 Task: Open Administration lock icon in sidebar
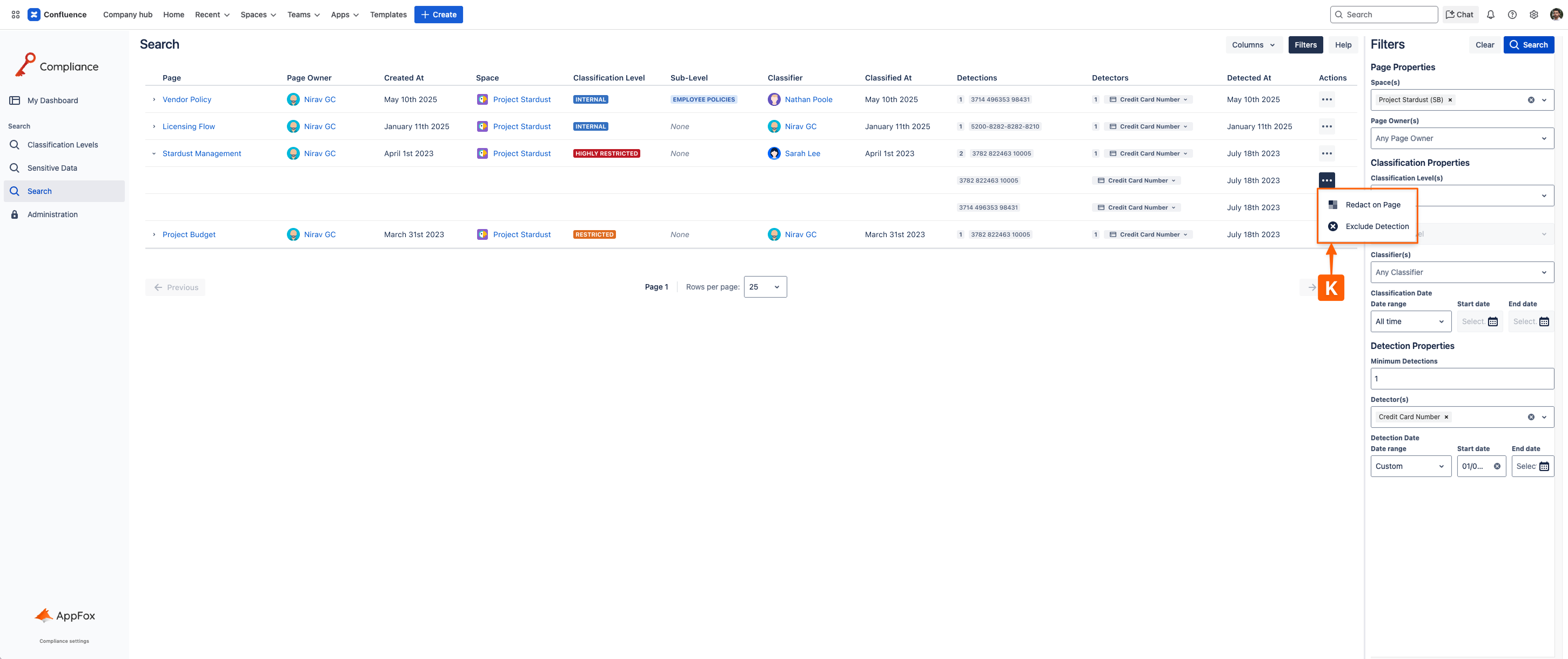tap(15, 214)
